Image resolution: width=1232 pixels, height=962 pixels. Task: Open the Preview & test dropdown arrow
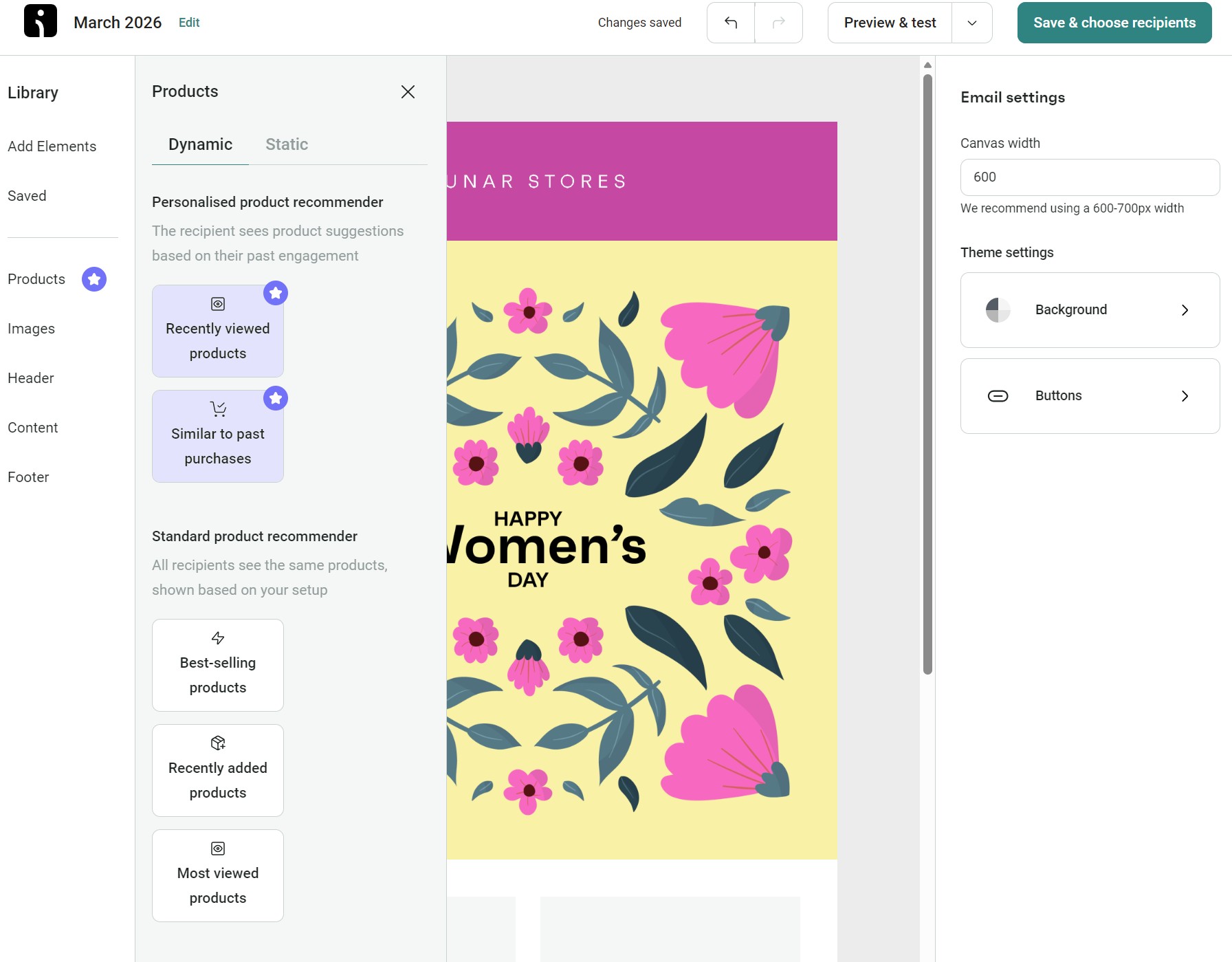tap(972, 23)
